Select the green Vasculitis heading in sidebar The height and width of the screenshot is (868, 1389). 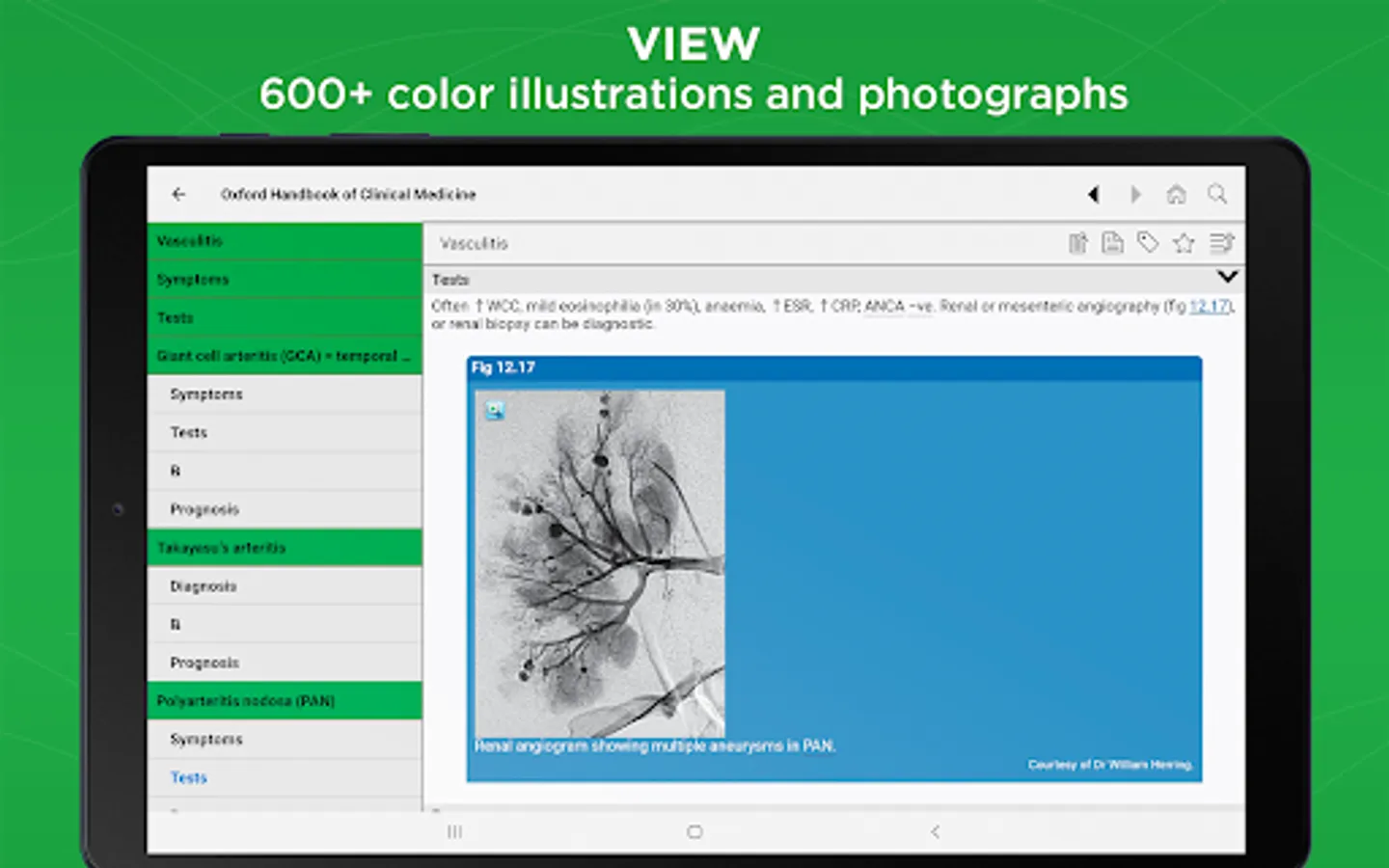pos(285,241)
